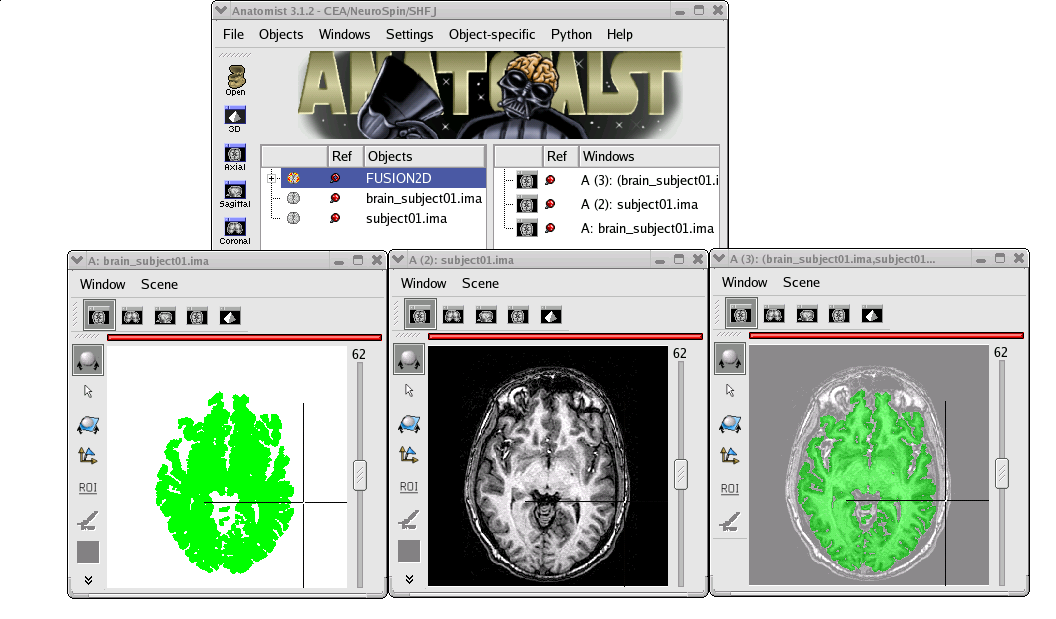Image resolution: width=1056 pixels, height=619 pixels.
Task: Show hidden tools chevron in subject01.ima window
Action: point(409,580)
